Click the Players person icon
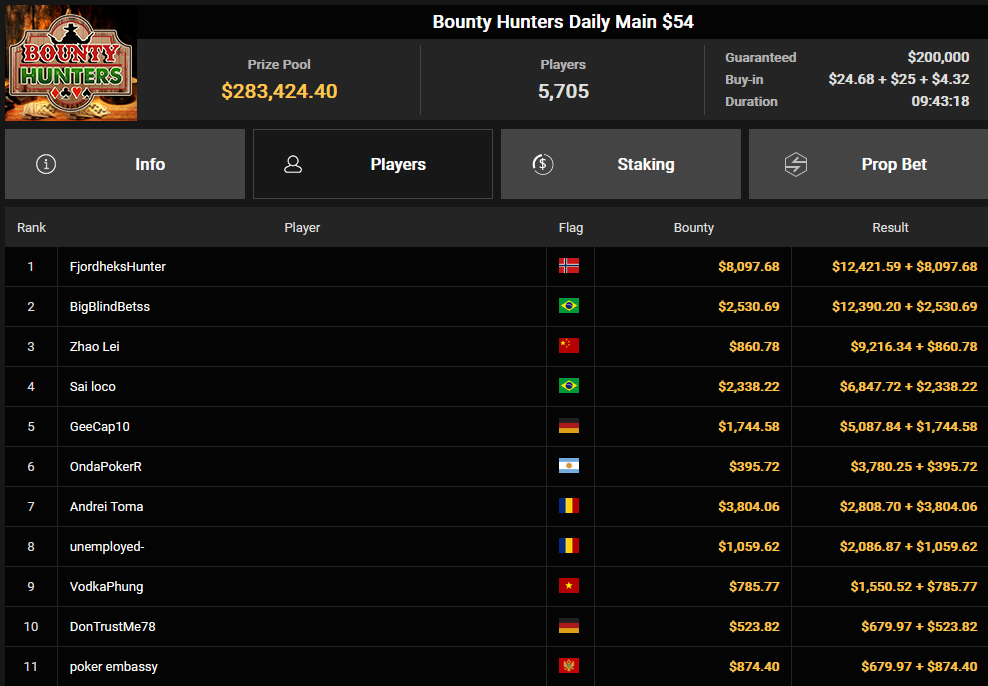This screenshot has height=686, width=988. click(x=293, y=164)
